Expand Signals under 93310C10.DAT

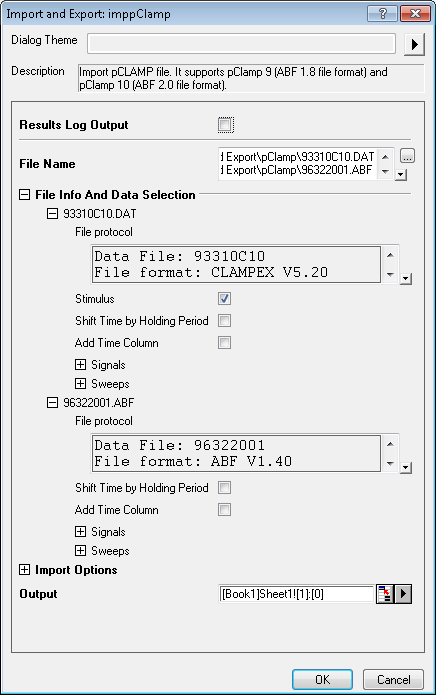[80, 365]
